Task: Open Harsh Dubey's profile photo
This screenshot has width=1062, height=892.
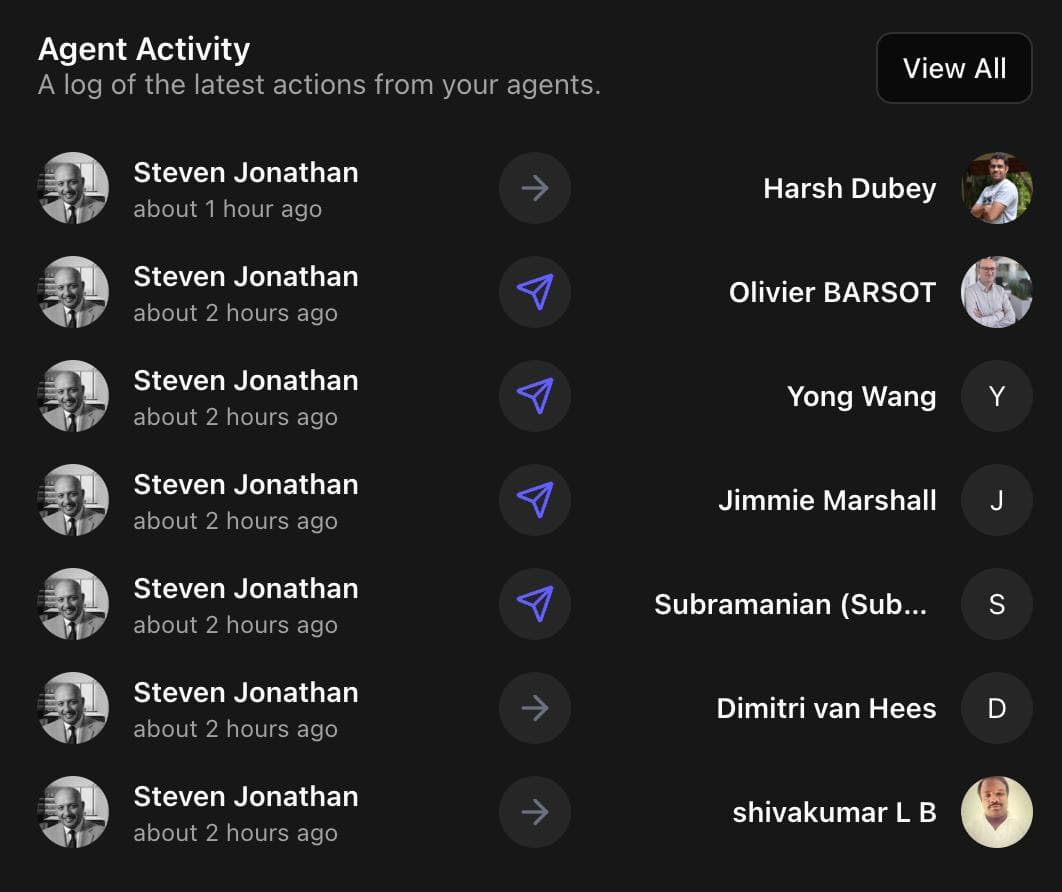Action: [x=996, y=188]
